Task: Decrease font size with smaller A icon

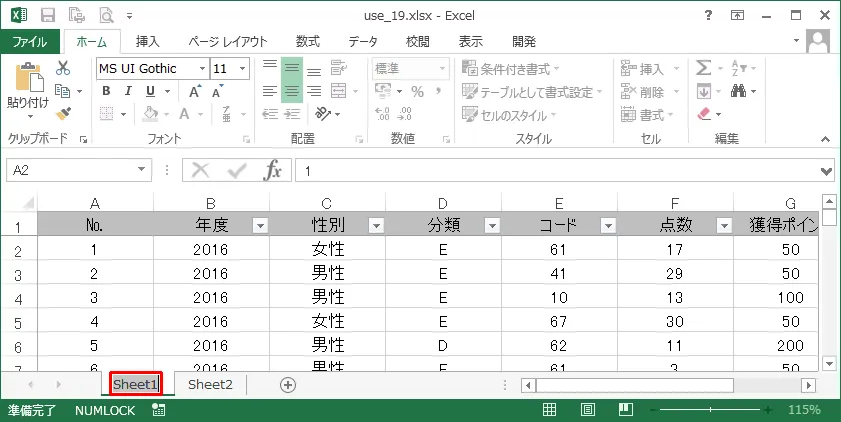Action: 217,91
